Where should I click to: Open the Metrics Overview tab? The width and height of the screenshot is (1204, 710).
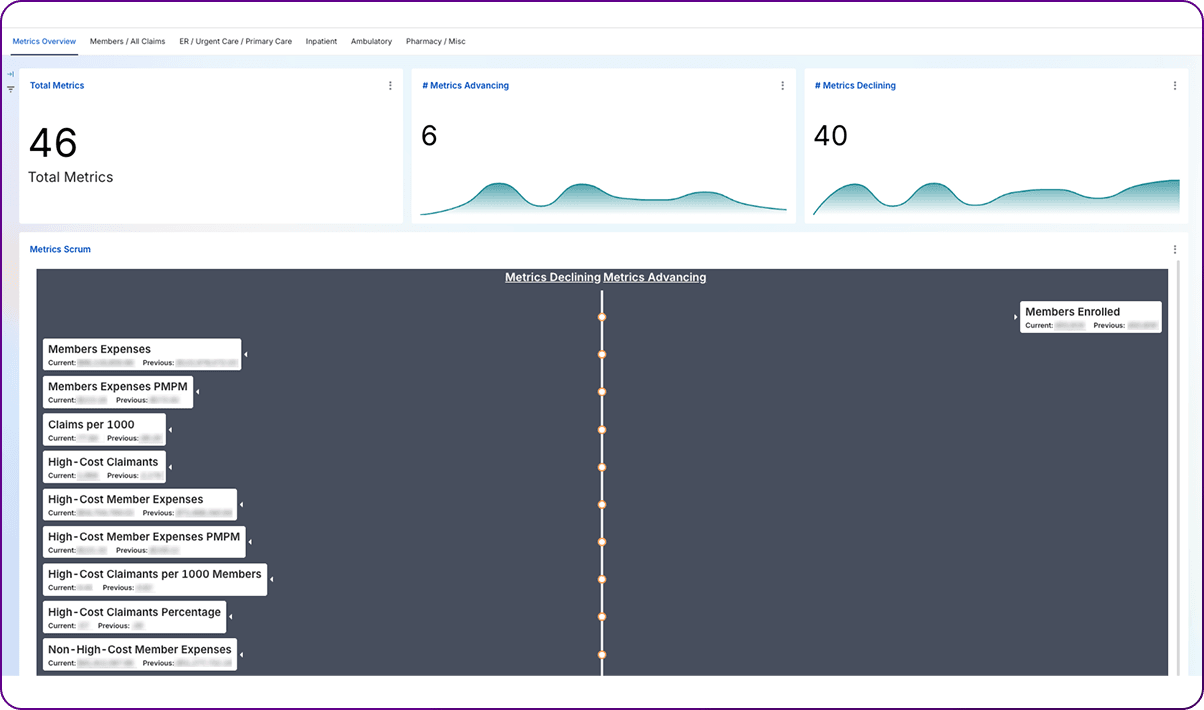(44, 42)
